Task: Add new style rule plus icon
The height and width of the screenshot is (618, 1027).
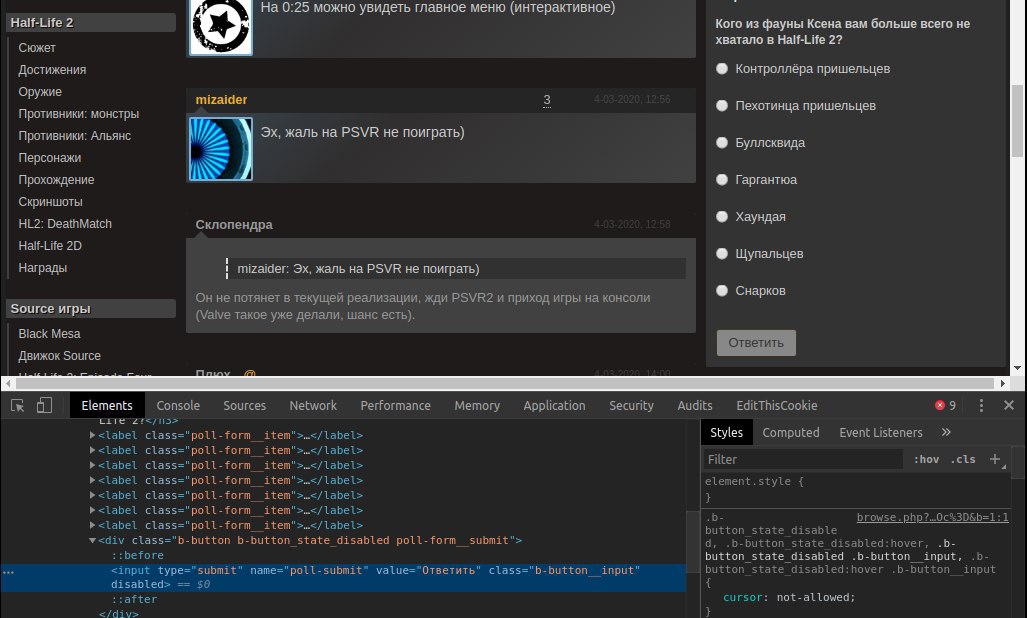Action: tap(995, 460)
